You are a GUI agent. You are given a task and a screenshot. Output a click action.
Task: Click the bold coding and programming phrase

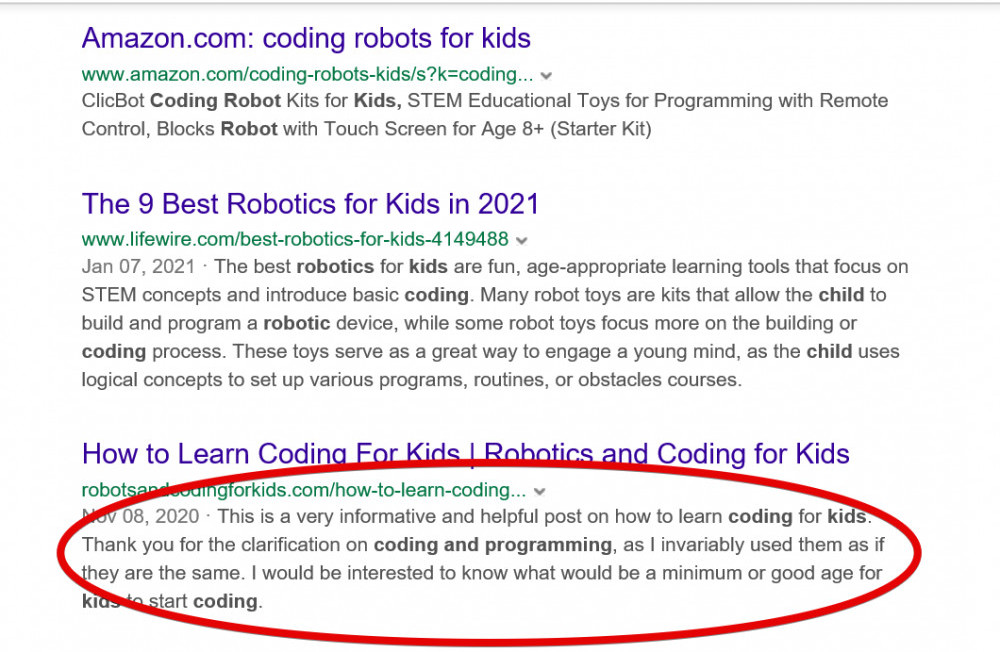[492, 545]
